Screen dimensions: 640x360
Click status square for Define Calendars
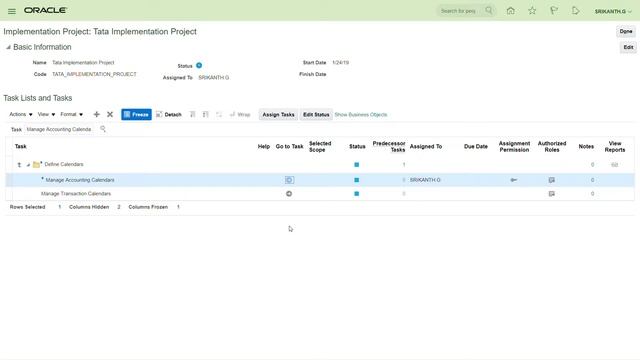[x=357, y=164]
